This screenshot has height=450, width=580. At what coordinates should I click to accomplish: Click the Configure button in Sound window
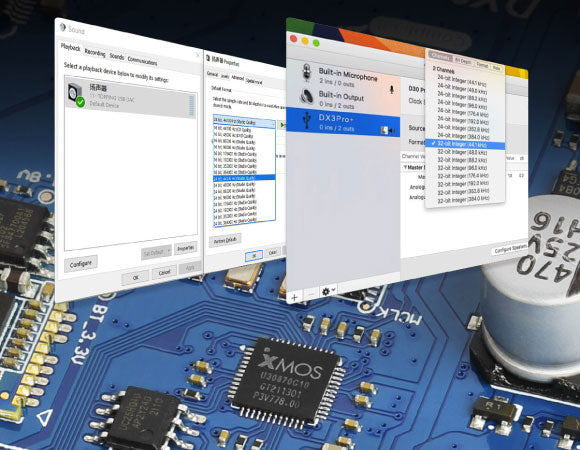81,264
